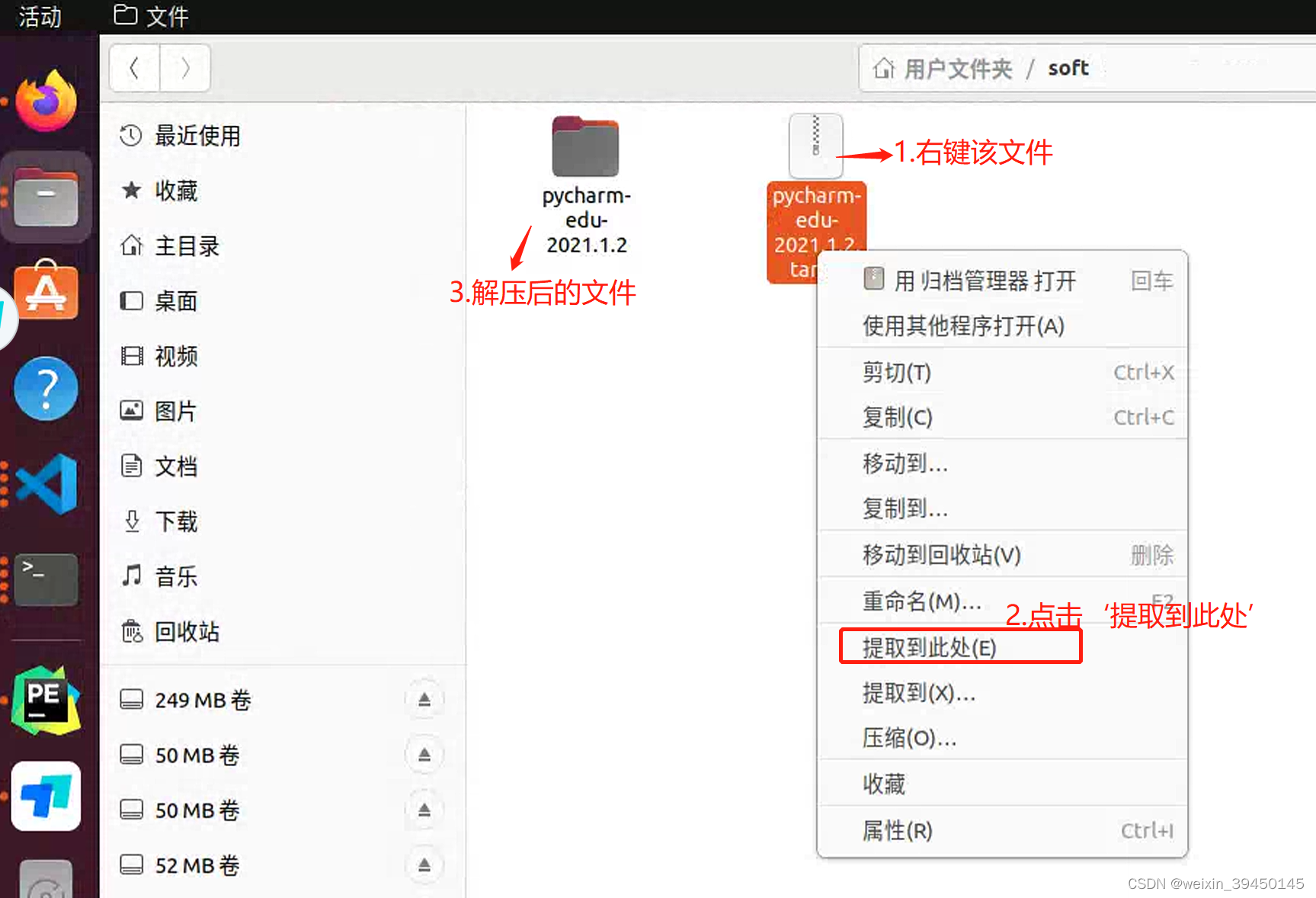1316x898 pixels.
Task: Open the blue TeamViewer-style dock app
Action: coord(46,796)
